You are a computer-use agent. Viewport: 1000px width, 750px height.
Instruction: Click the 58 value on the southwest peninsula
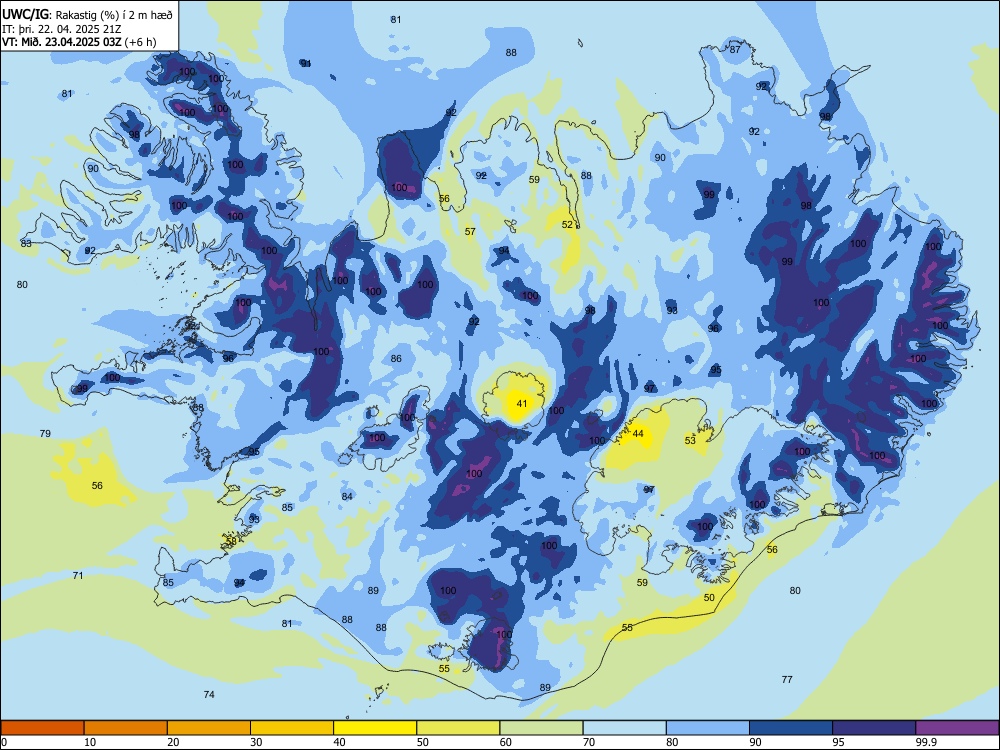(231, 541)
